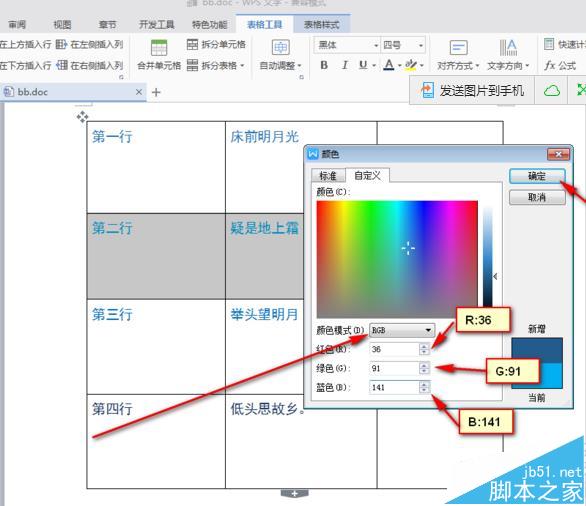Toggle Bold formatting button
The image size is (586, 506).
(x=324, y=65)
